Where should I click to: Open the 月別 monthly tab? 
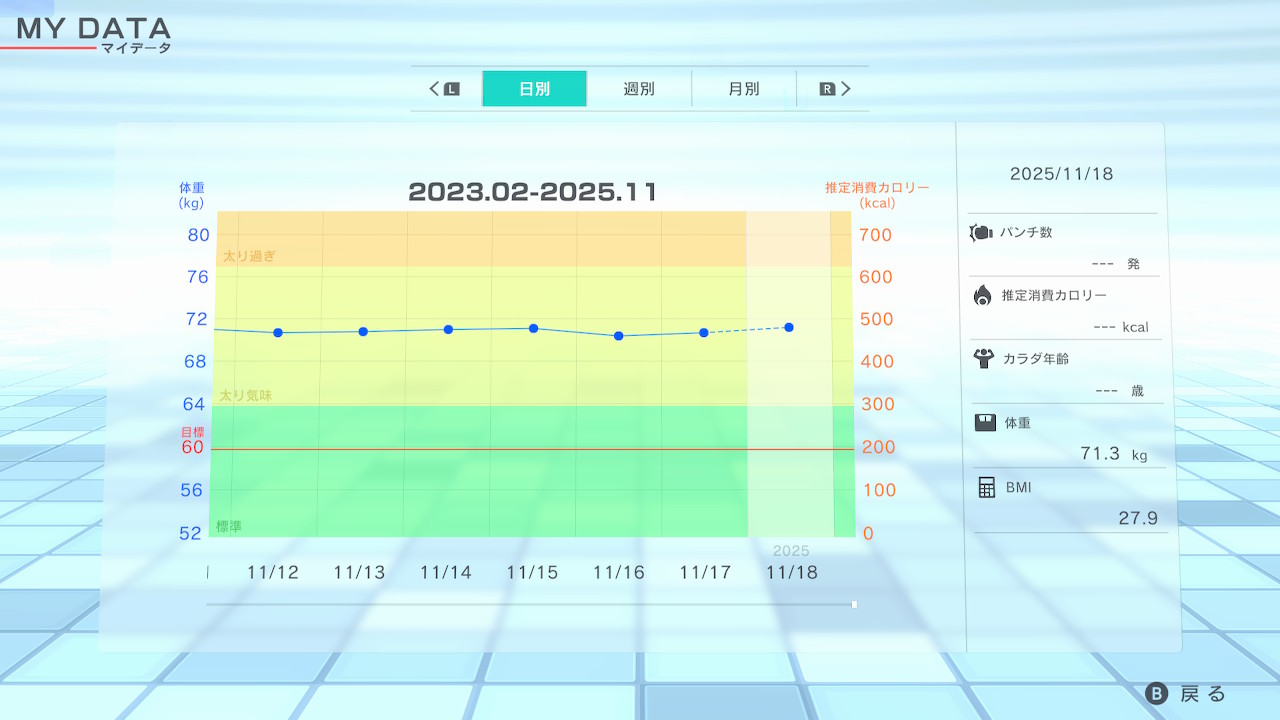point(743,89)
